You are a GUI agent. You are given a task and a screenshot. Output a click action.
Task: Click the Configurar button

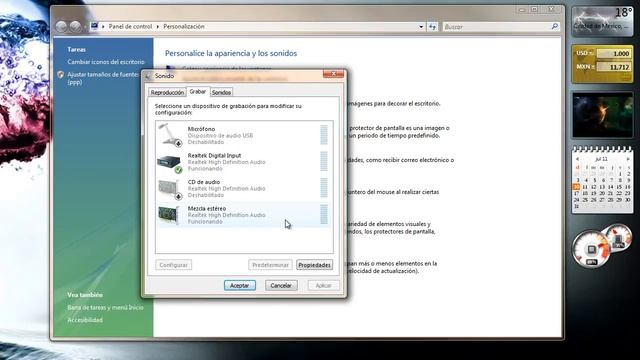tap(173, 265)
